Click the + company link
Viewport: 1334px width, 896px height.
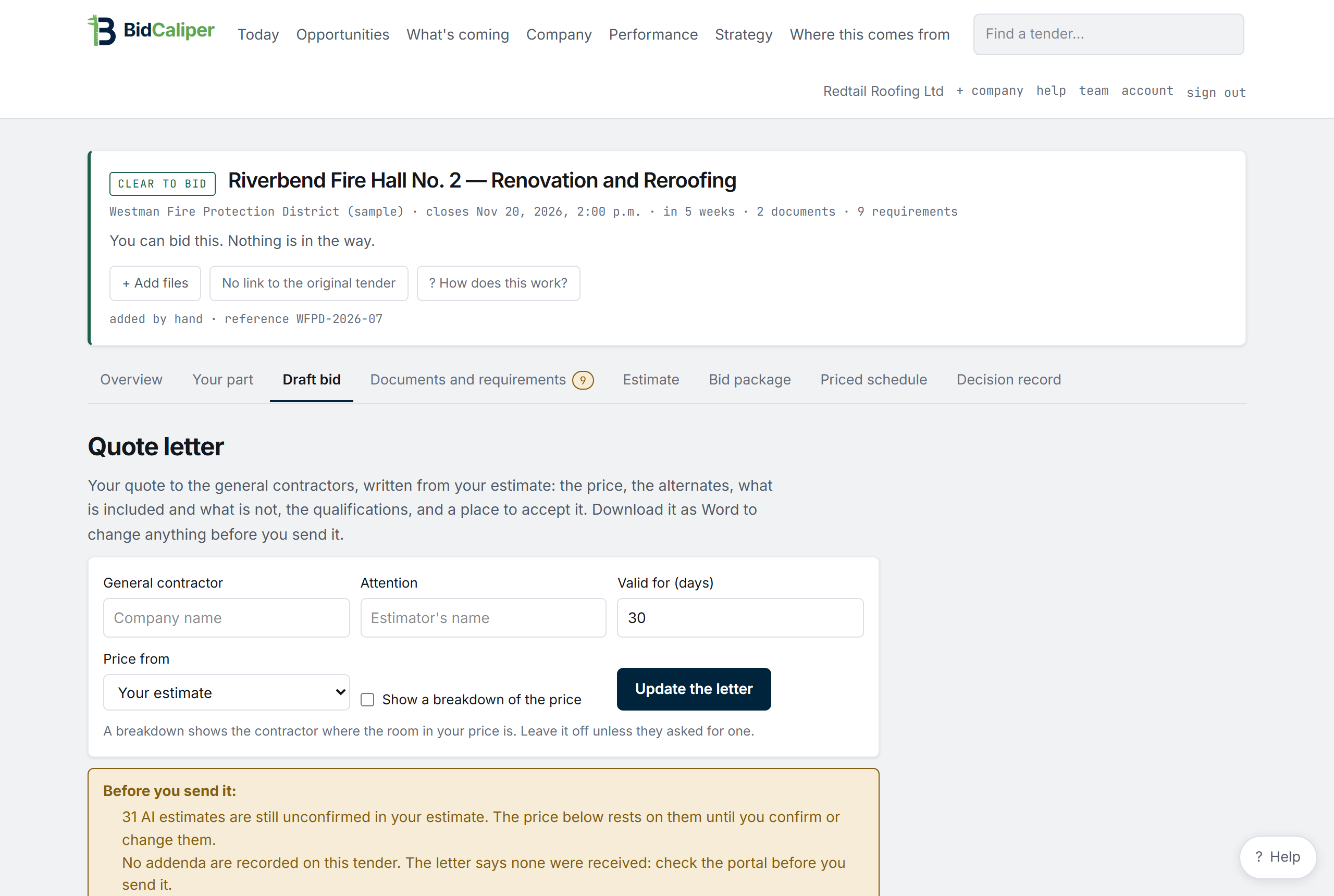(x=990, y=91)
